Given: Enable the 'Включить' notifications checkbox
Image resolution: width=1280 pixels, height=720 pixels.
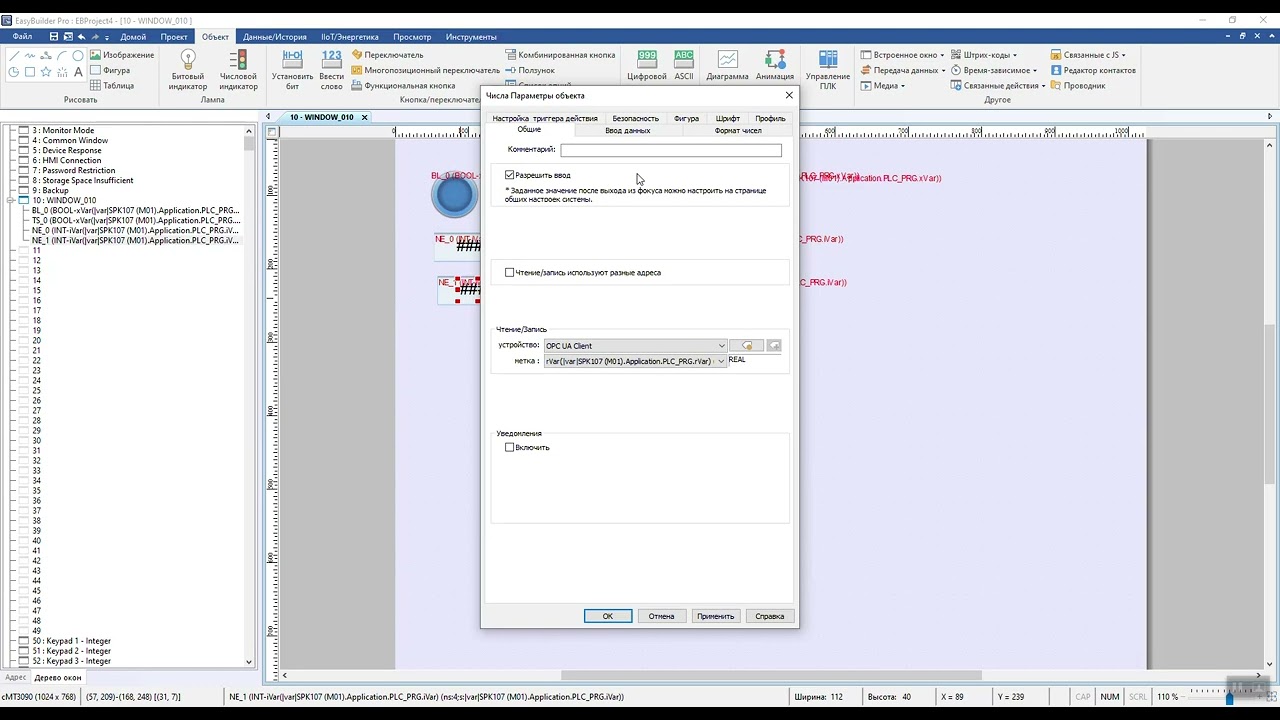Looking at the screenshot, I should click(510, 447).
